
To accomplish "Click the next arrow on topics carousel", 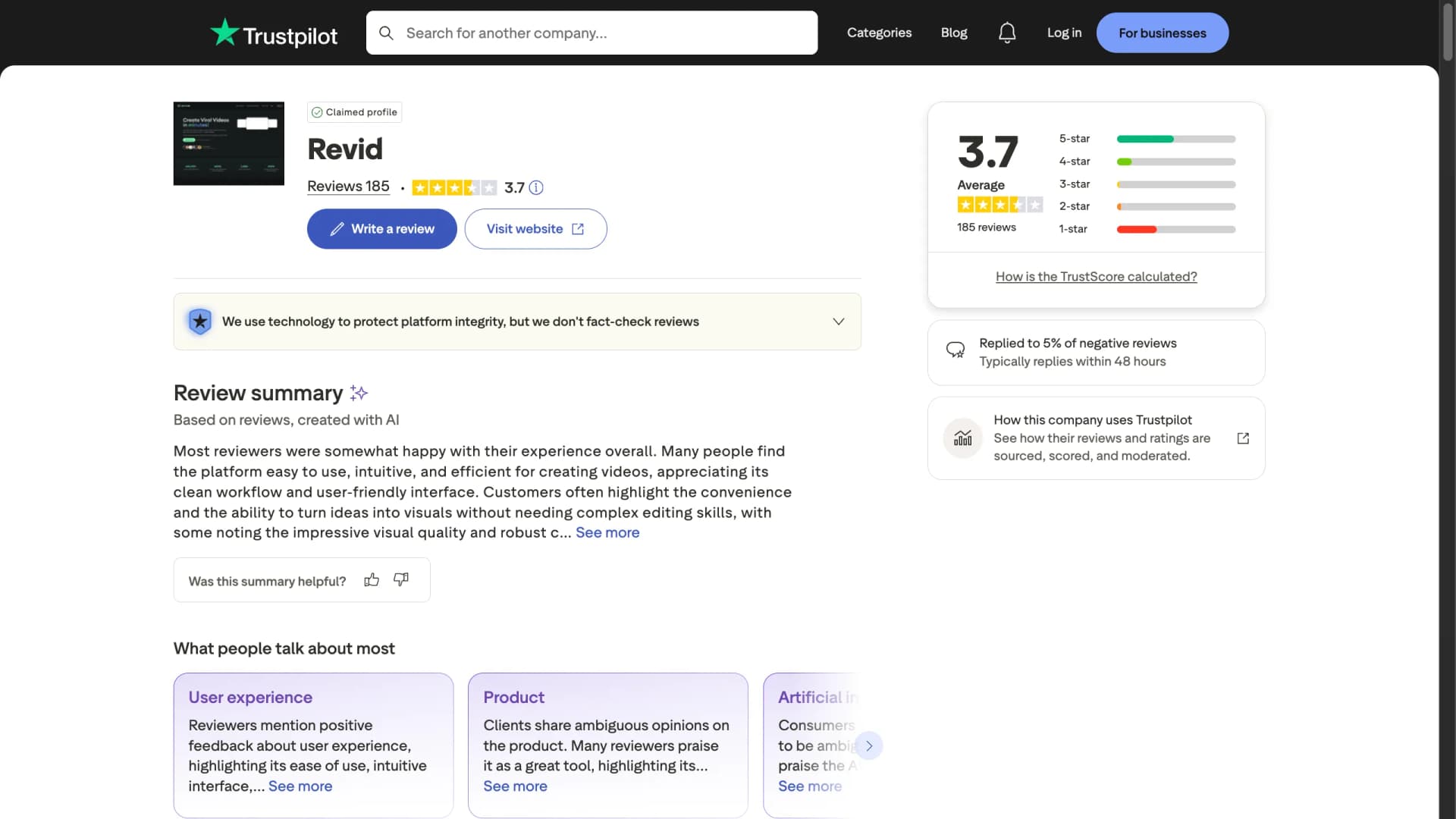I will (x=869, y=745).
